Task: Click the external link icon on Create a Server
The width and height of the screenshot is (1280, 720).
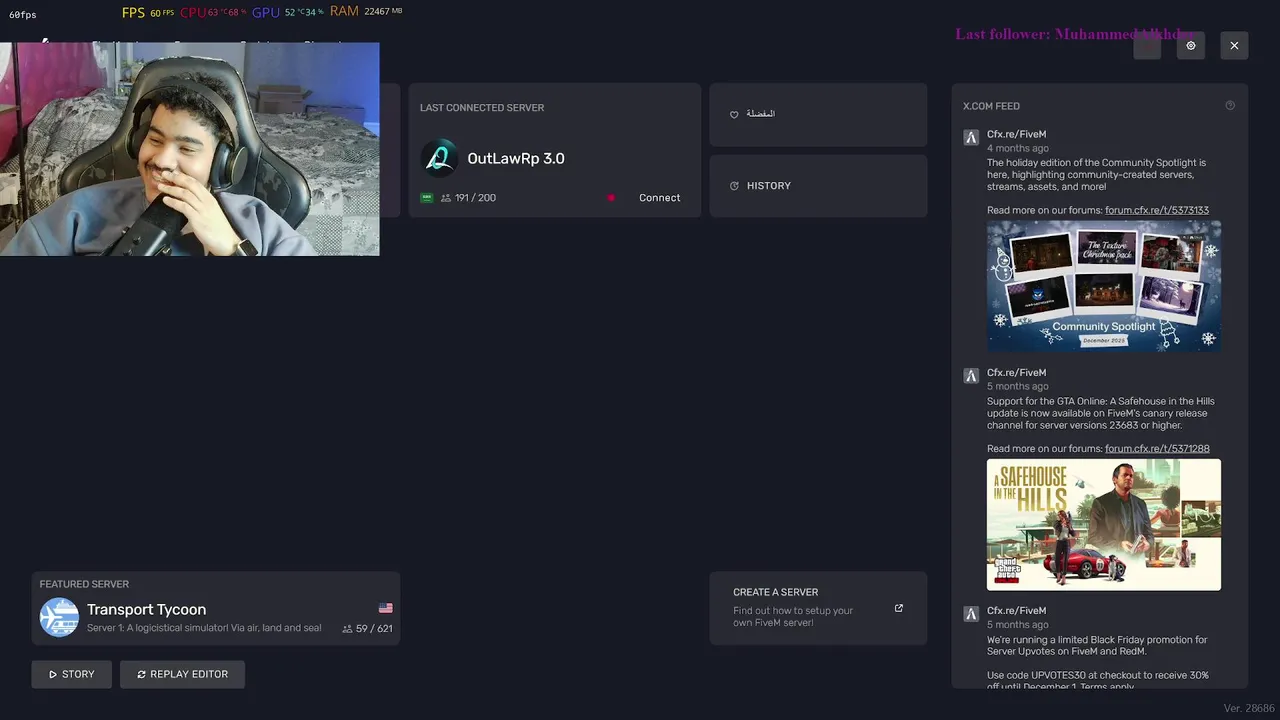Action: pos(898,608)
